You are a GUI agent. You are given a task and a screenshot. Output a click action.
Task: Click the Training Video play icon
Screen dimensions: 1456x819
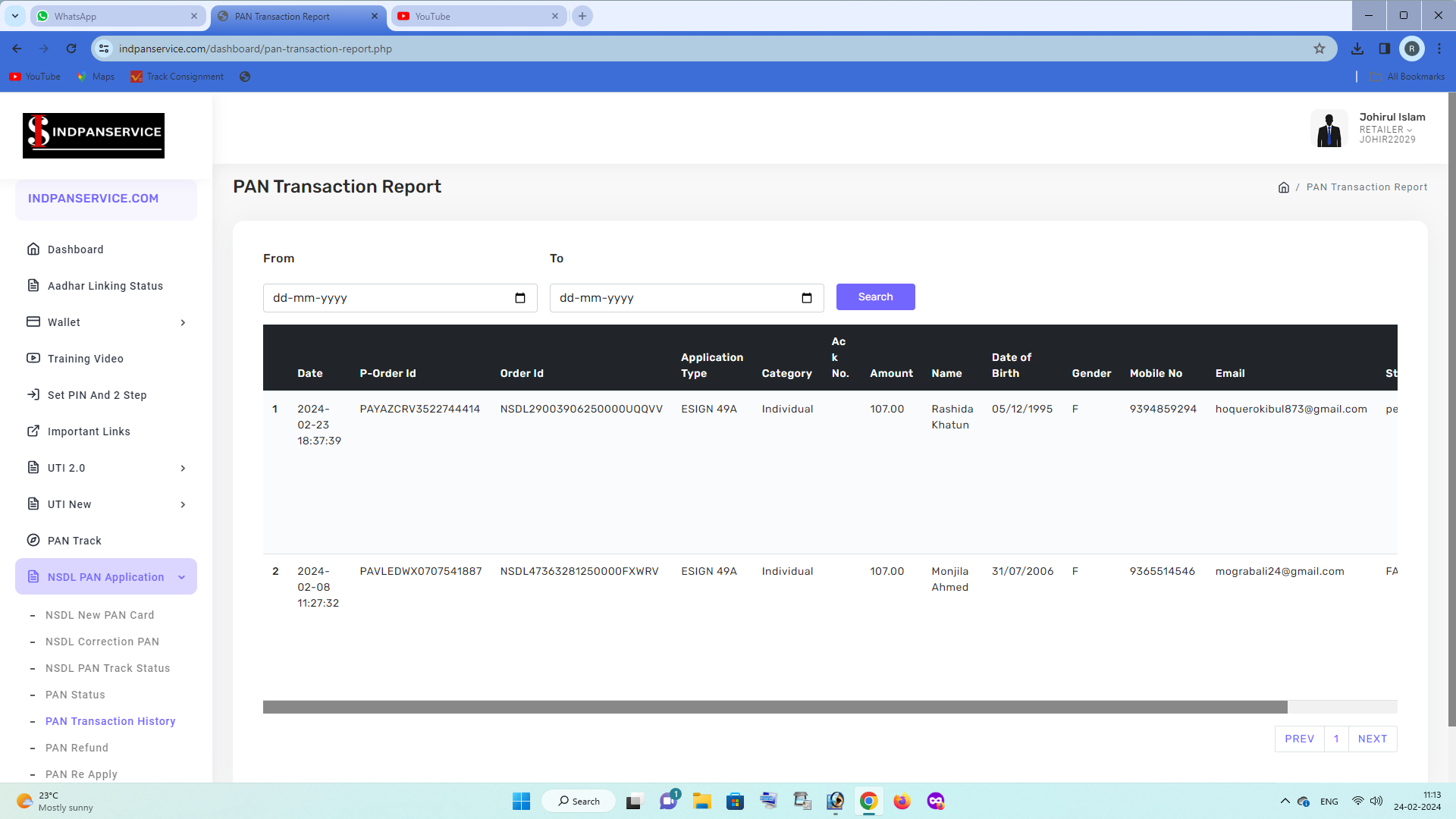33,359
